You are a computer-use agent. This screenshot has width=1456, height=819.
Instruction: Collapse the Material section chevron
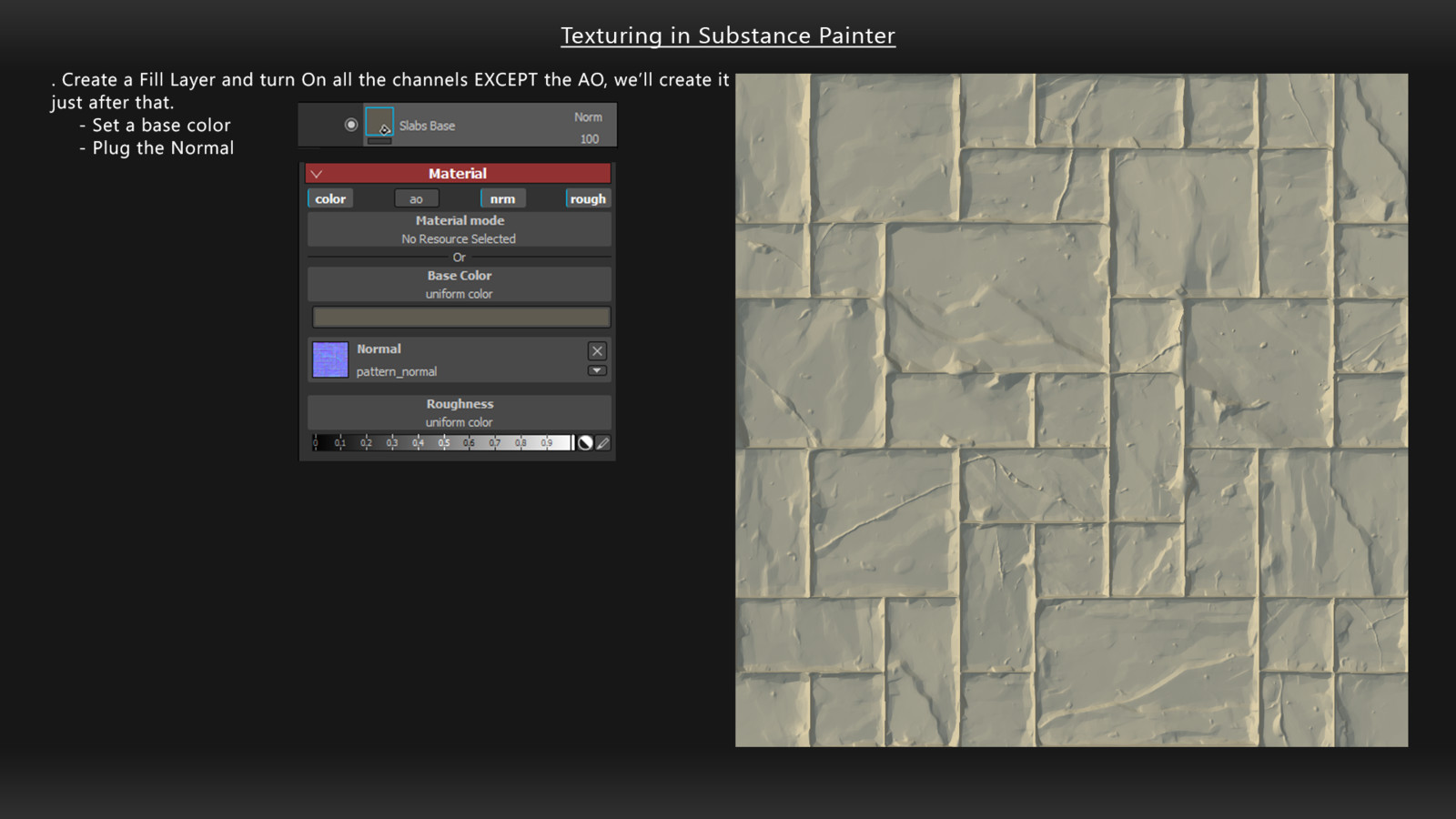(x=317, y=174)
